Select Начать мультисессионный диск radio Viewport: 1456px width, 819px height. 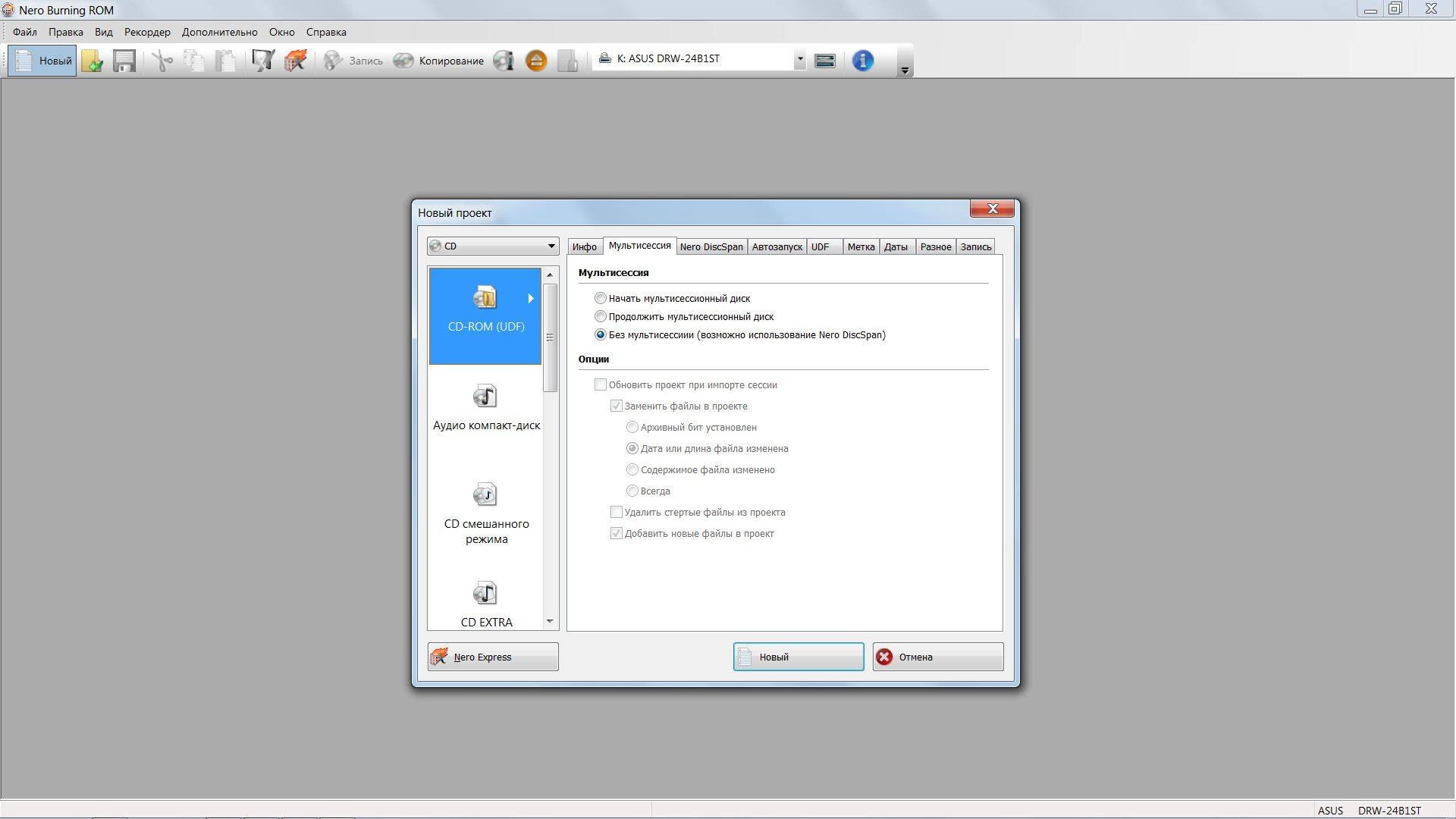[601, 299]
